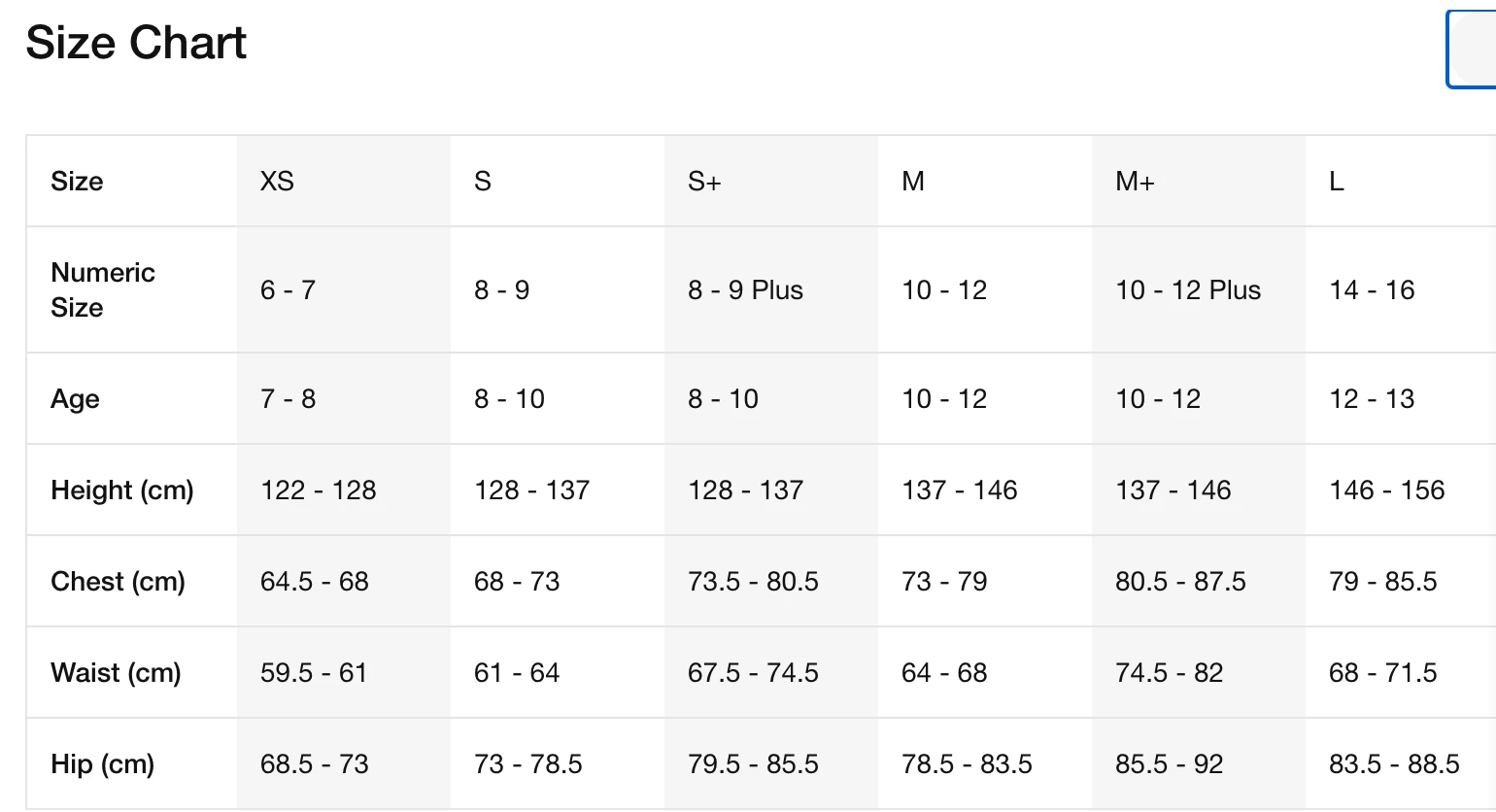Select waist measurement 74.5 - 82

click(x=1169, y=673)
